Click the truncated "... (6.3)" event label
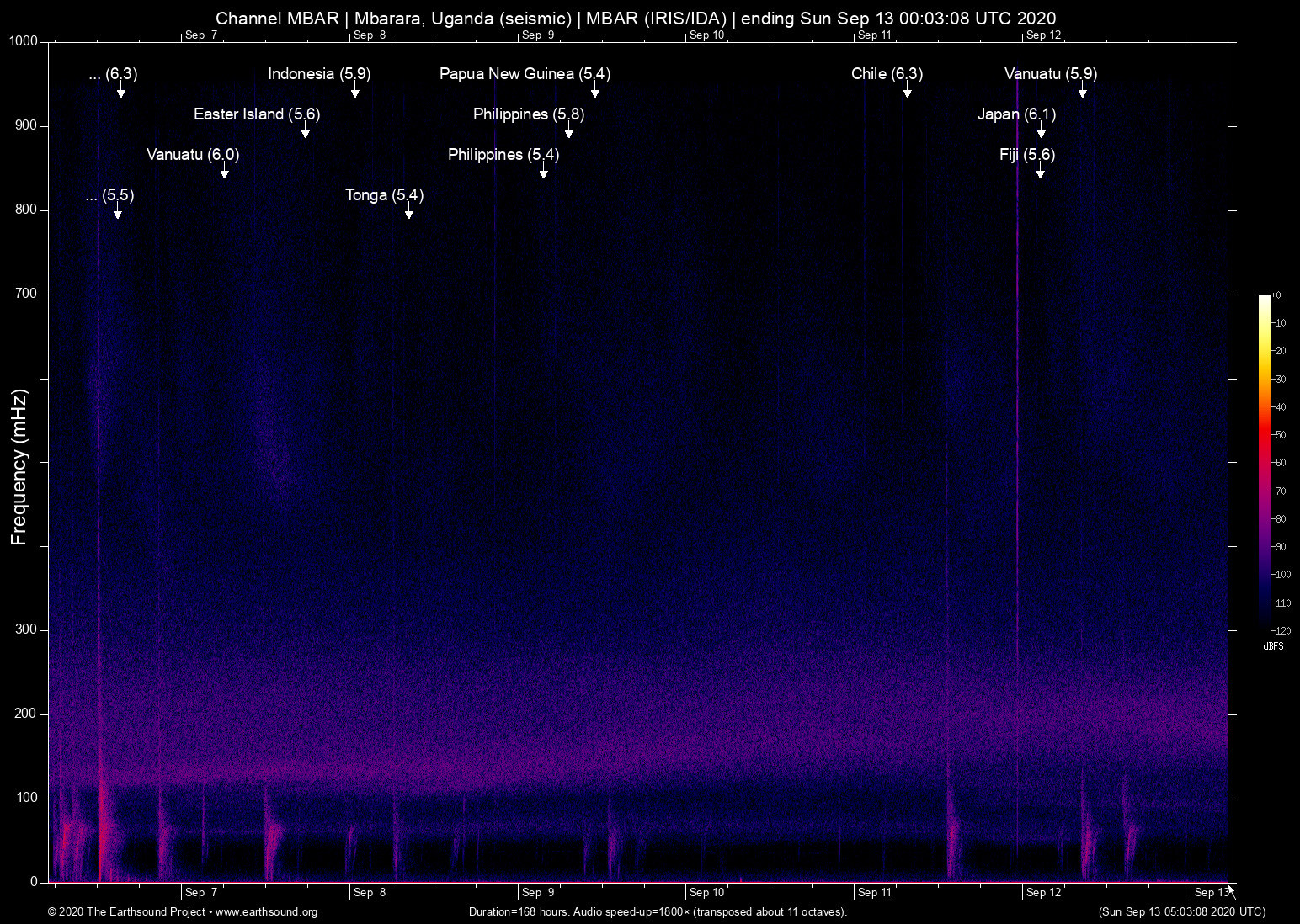This screenshot has width=1300, height=924. [112, 74]
